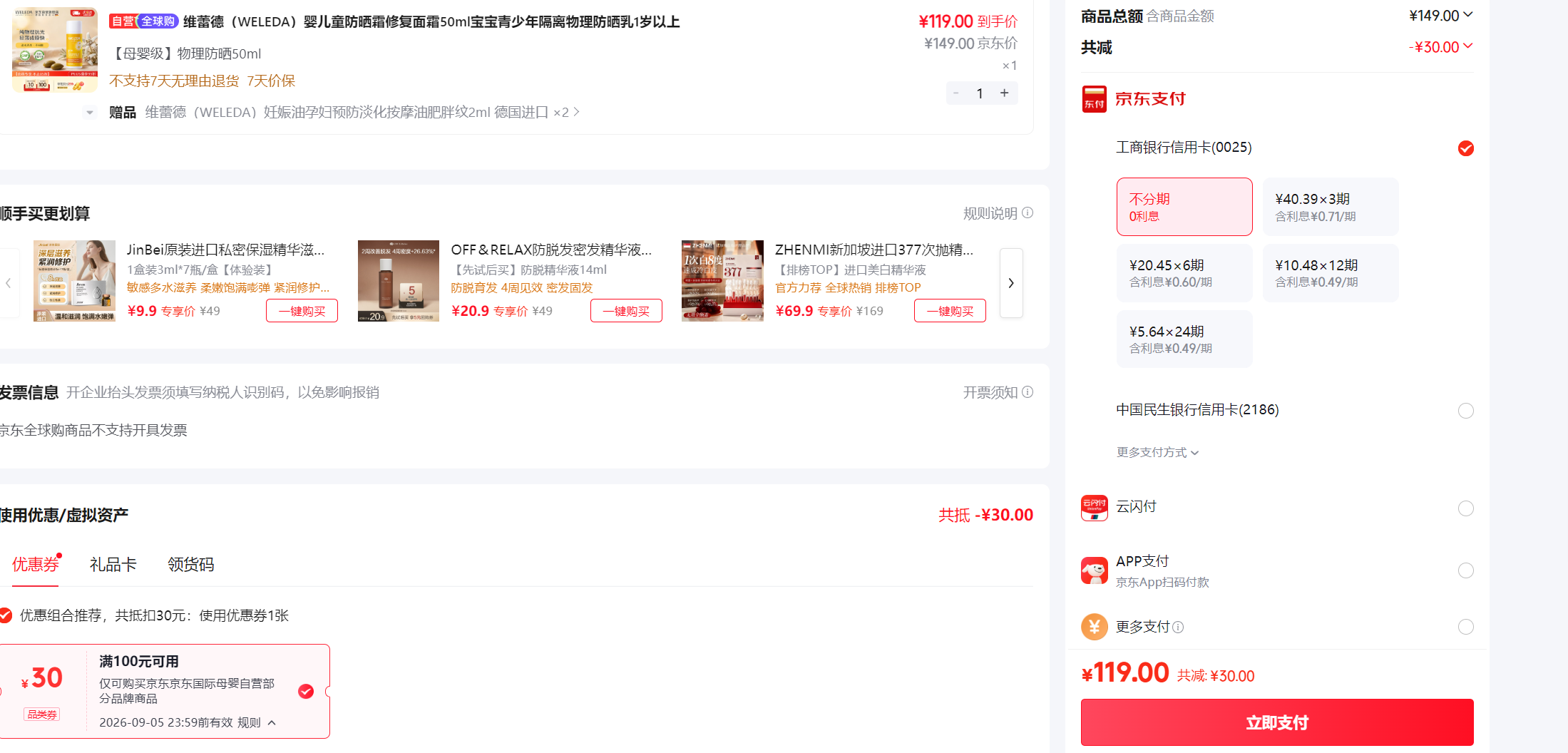Click the text "【母婴级】物理防晒50ml"
The width and height of the screenshot is (1568, 753).
coord(185,53)
